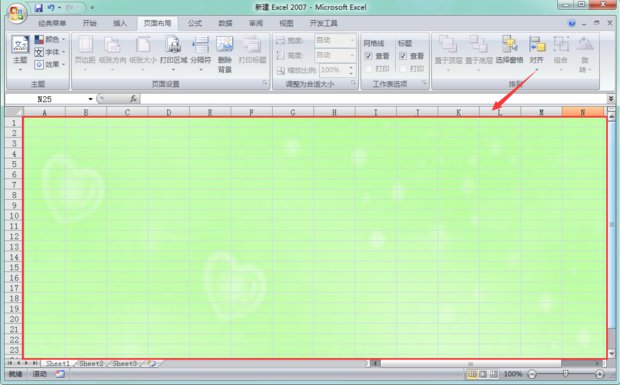The height and width of the screenshot is (385, 620).
Task: Expand the formula bar with the double chevron
Action: pos(611,99)
